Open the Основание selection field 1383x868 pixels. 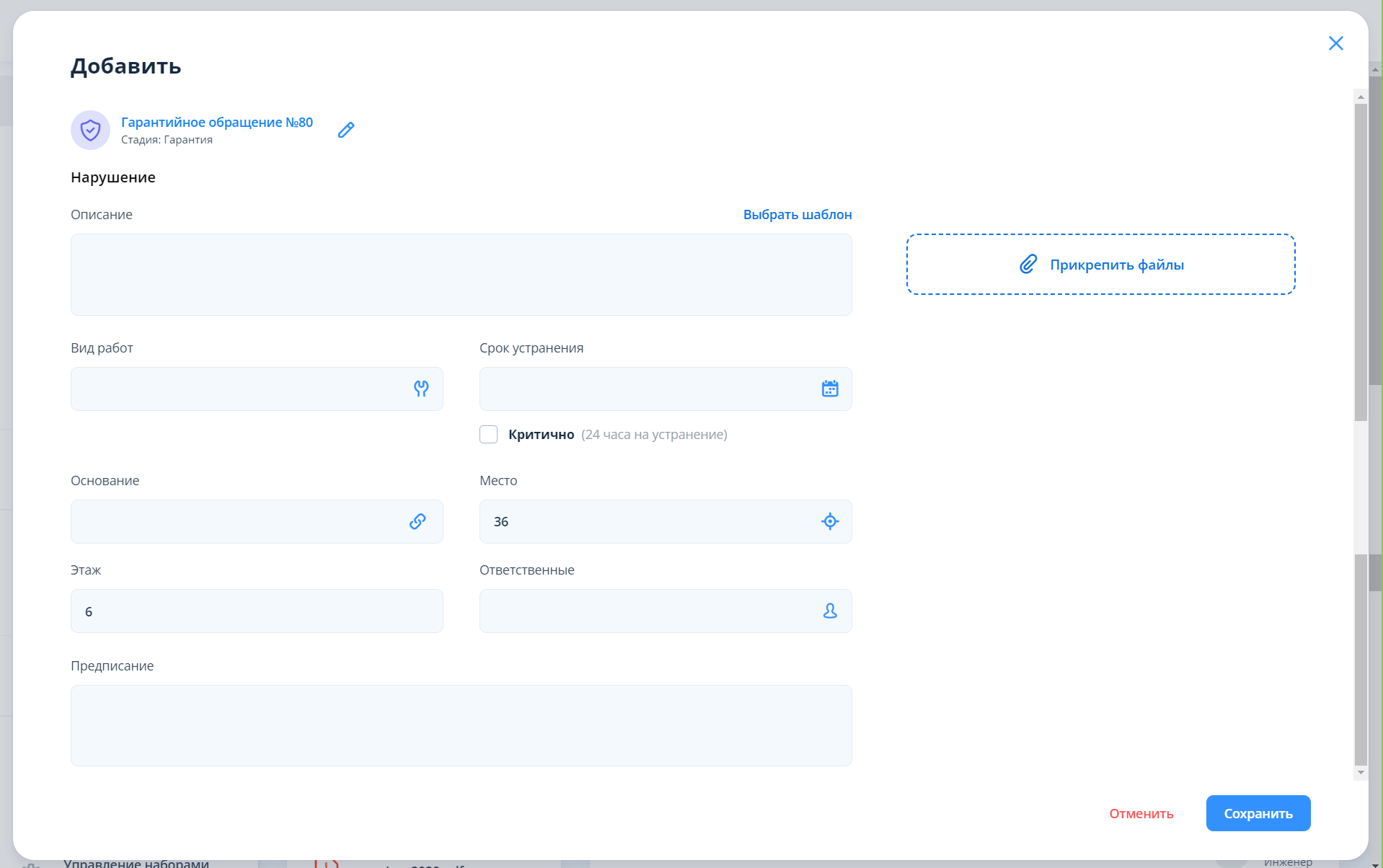(238, 522)
